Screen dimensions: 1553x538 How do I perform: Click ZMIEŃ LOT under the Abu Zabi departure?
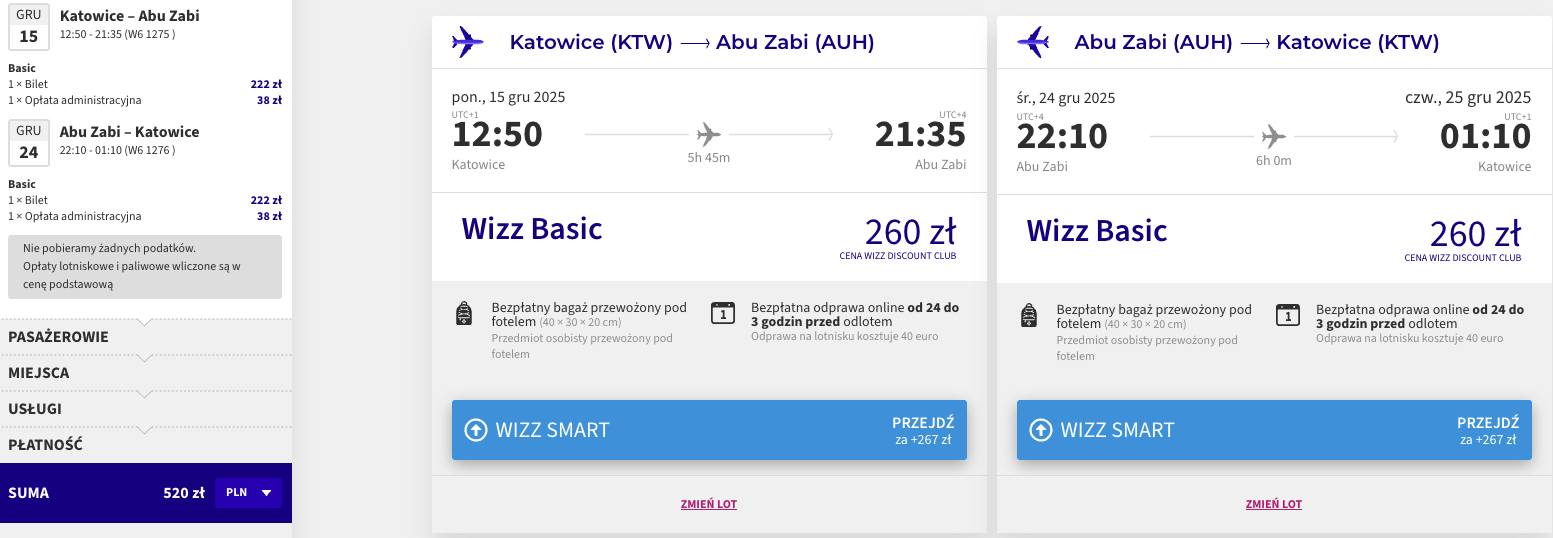tap(1274, 504)
